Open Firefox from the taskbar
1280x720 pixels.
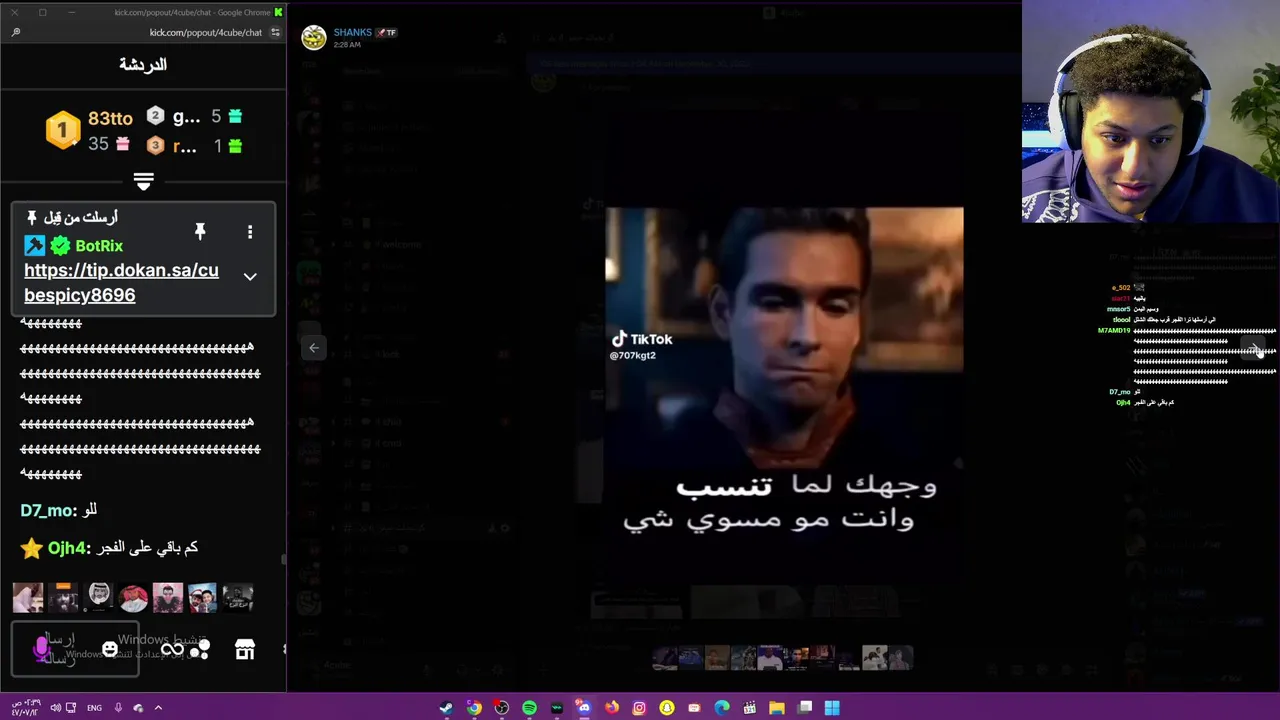pyautogui.click(x=611, y=708)
